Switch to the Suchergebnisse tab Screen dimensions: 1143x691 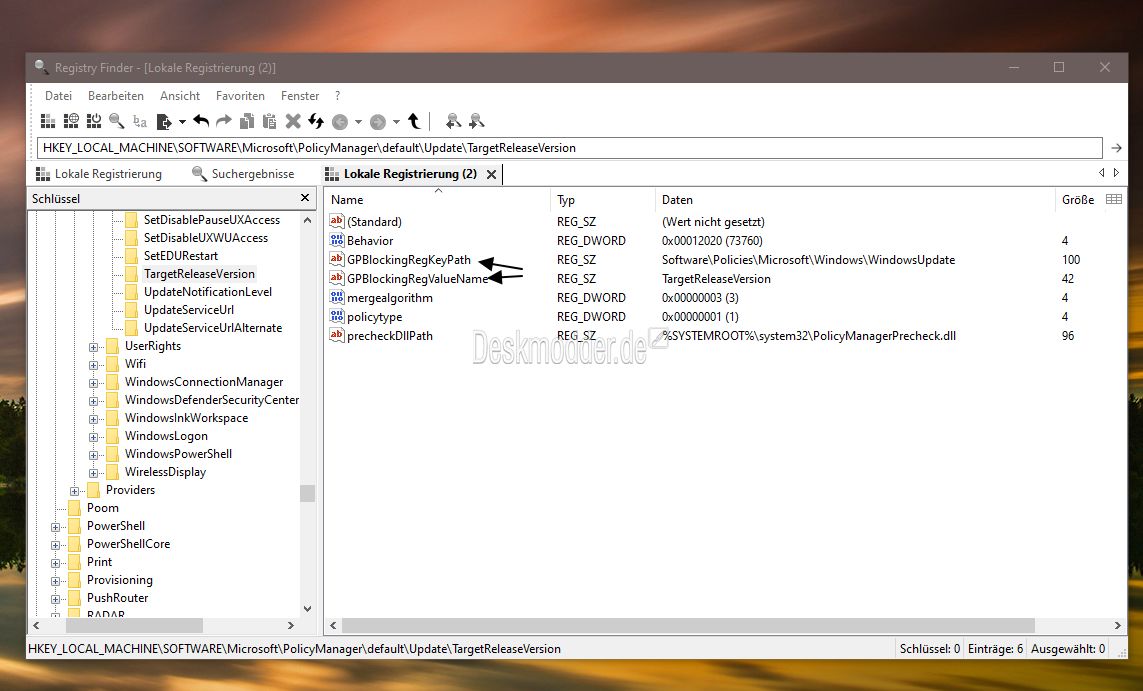pyautogui.click(x=252, y=174)
